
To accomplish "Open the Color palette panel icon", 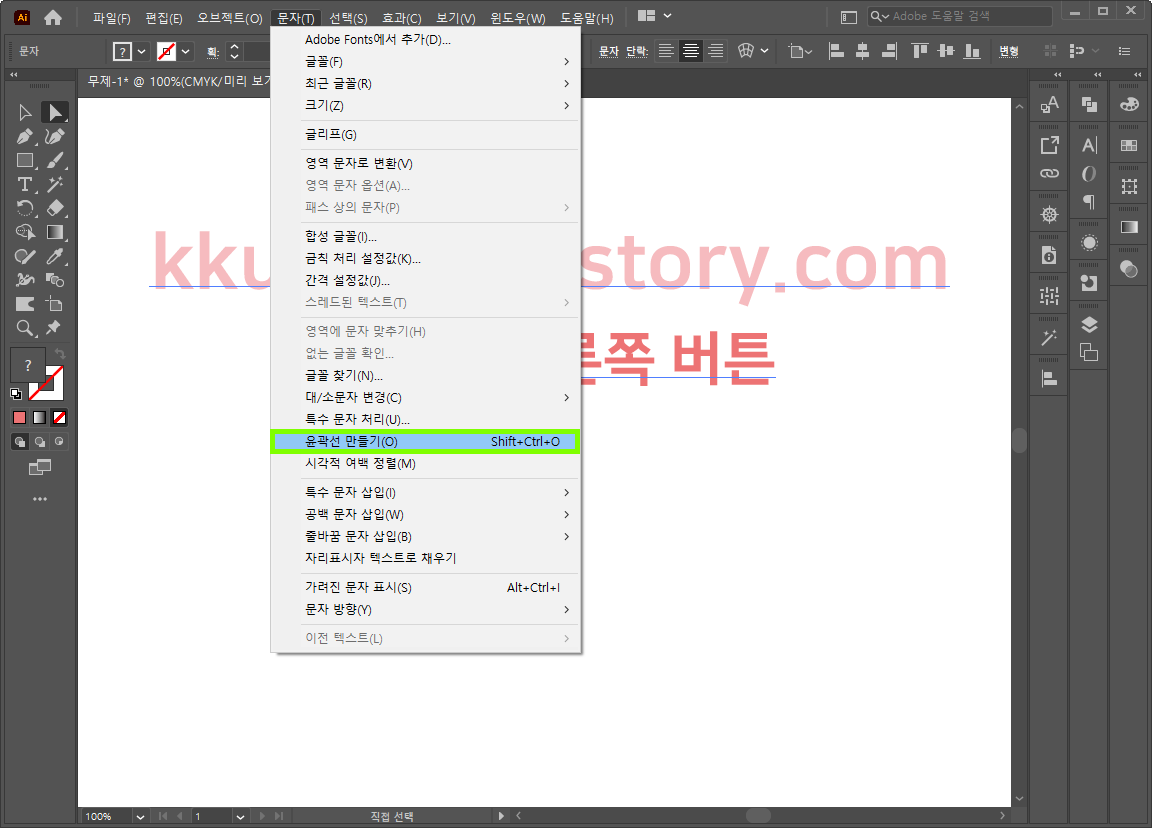I will pos(1129,105).
